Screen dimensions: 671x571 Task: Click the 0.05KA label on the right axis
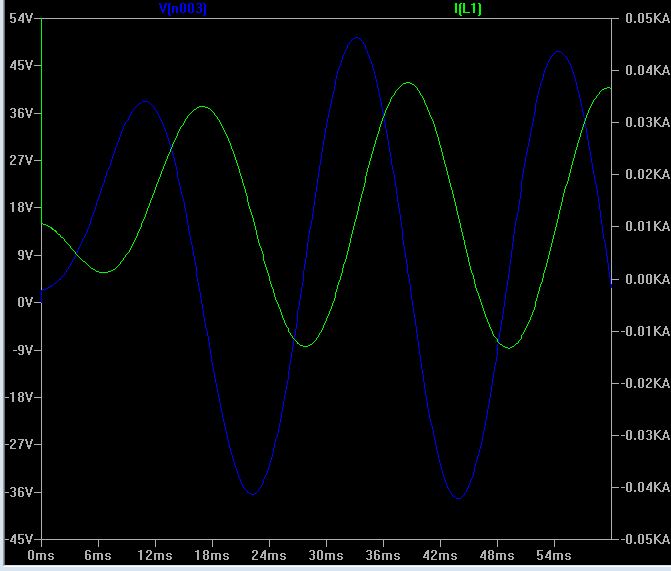643,18
